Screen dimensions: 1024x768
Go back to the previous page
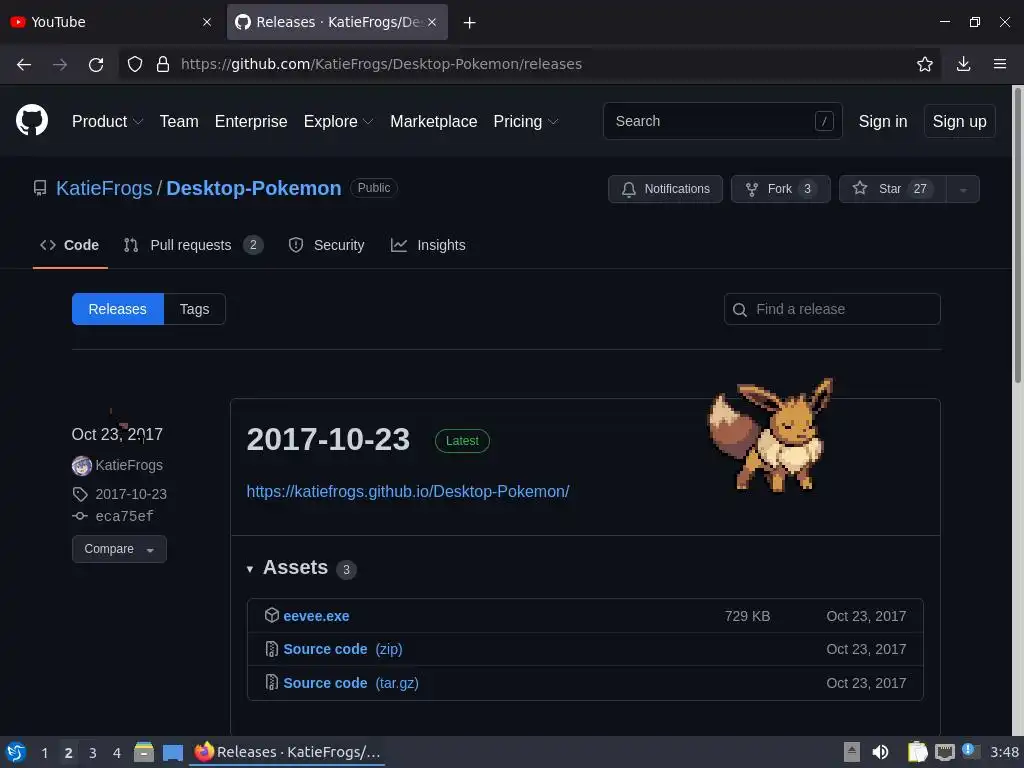pos(24,64)
